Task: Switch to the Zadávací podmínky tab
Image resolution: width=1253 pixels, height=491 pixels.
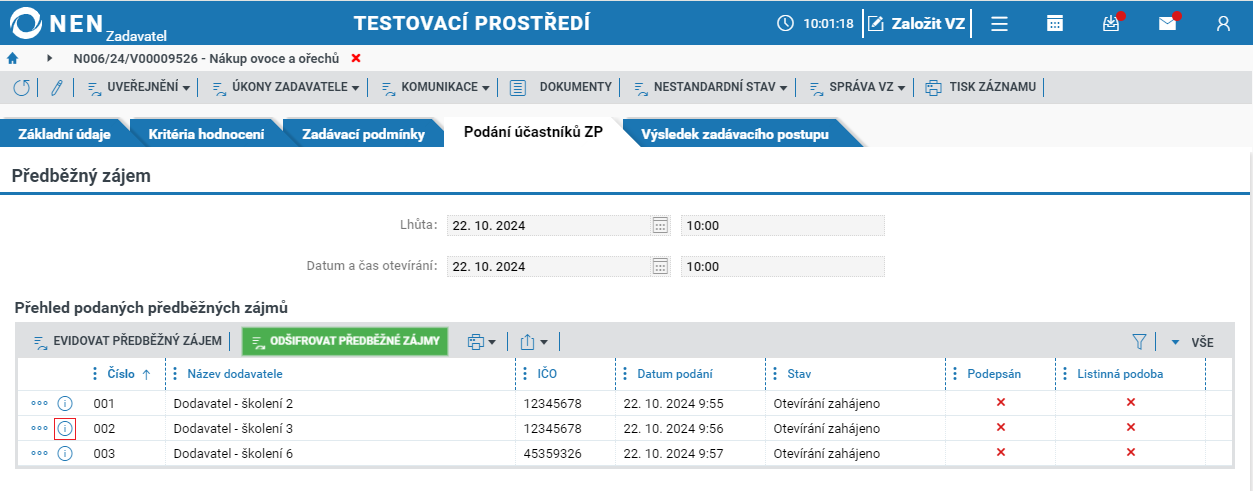Action: [x=364, y=134]
